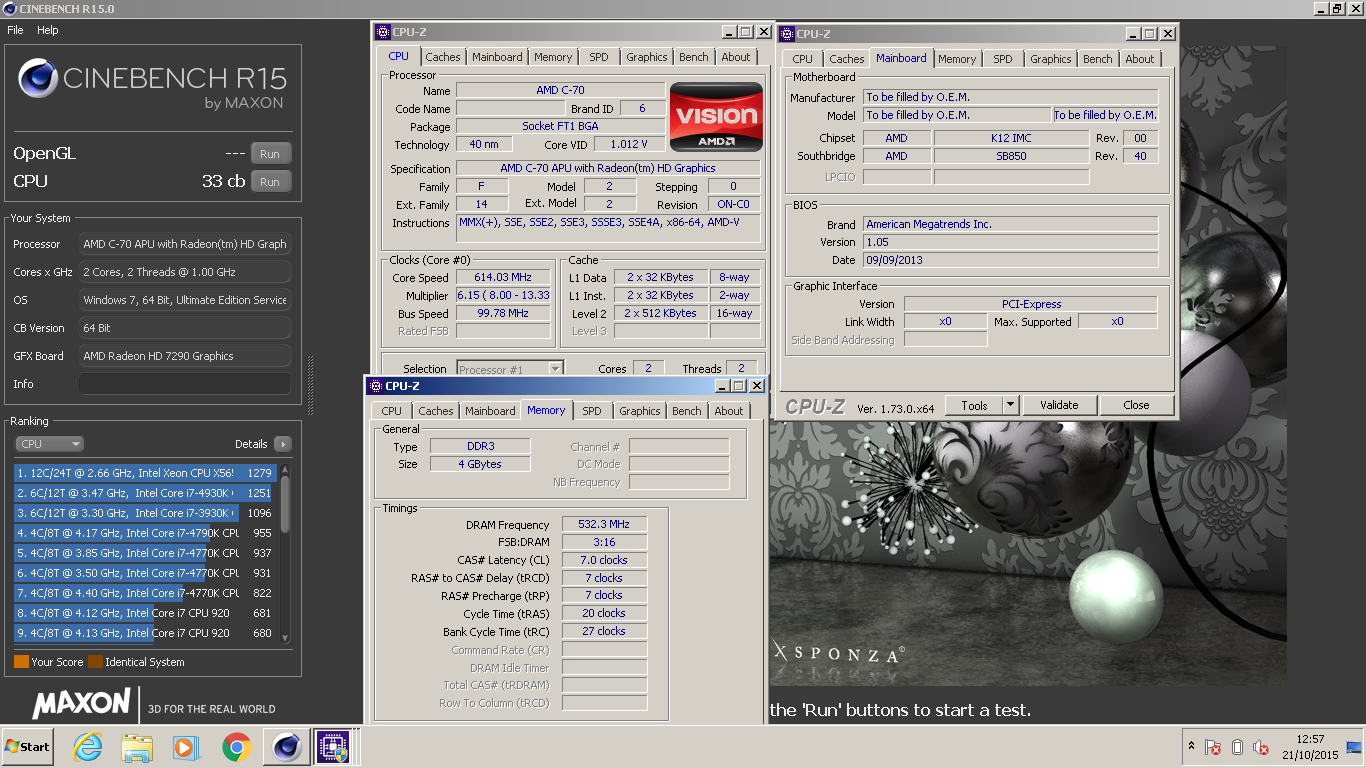The width and height of the screenshot is (1366, 768).
Task: Launch Internet Explorer from the taskbar
Action: click(89, 747)
